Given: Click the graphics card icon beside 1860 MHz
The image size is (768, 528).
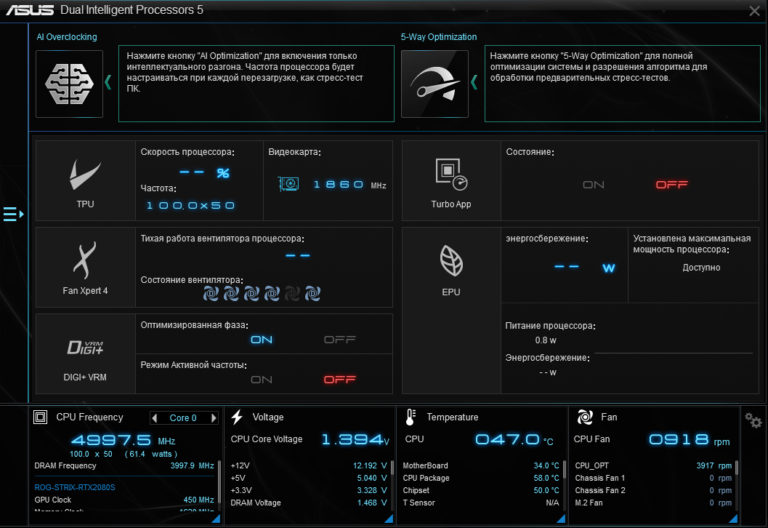Looking at the screenshot, I should click(x=288, y=184).
